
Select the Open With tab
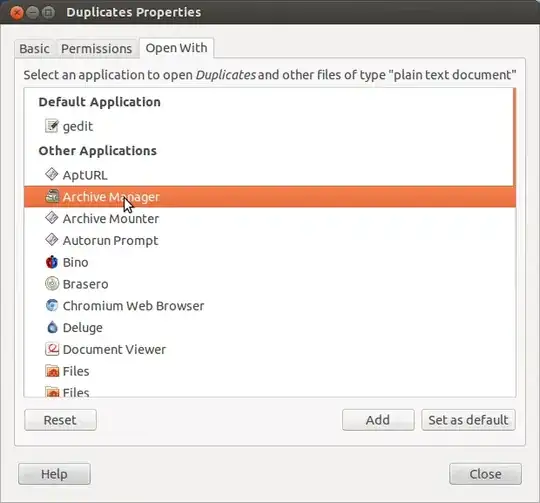click(176, 48)
